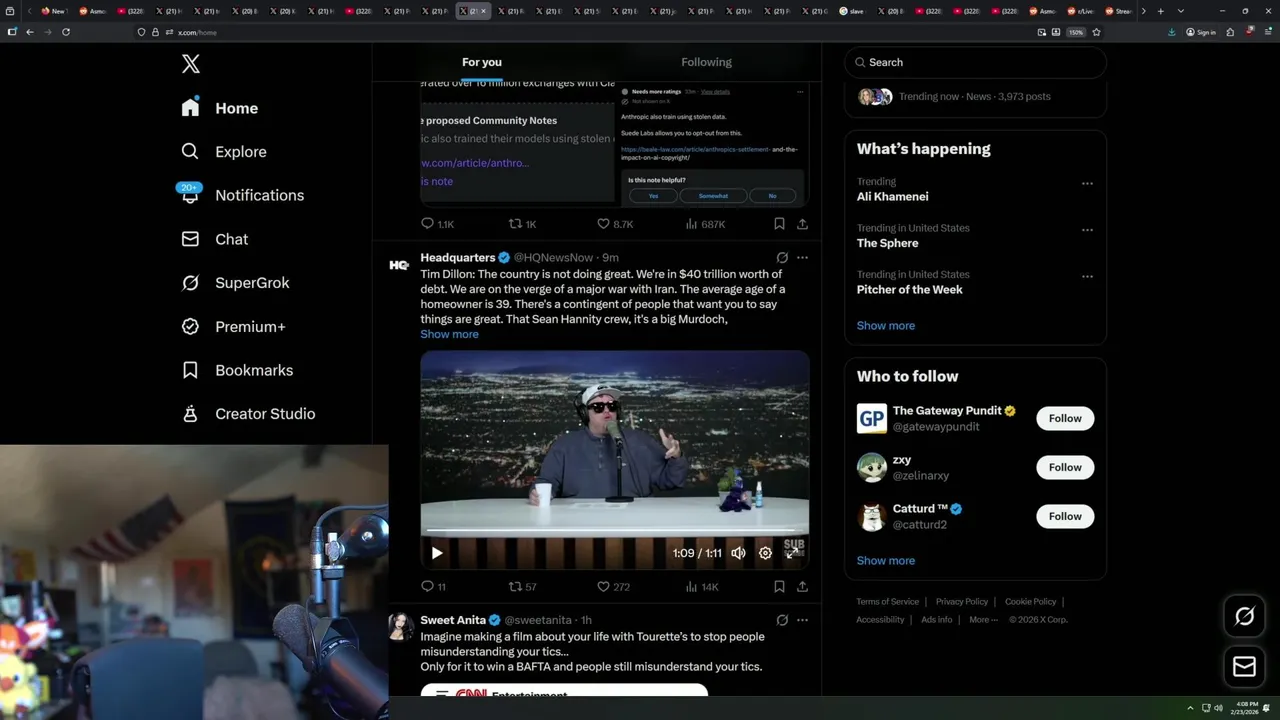Open video settings gear
This screenshot has height=720, width=1280.
tap(765, 553)
